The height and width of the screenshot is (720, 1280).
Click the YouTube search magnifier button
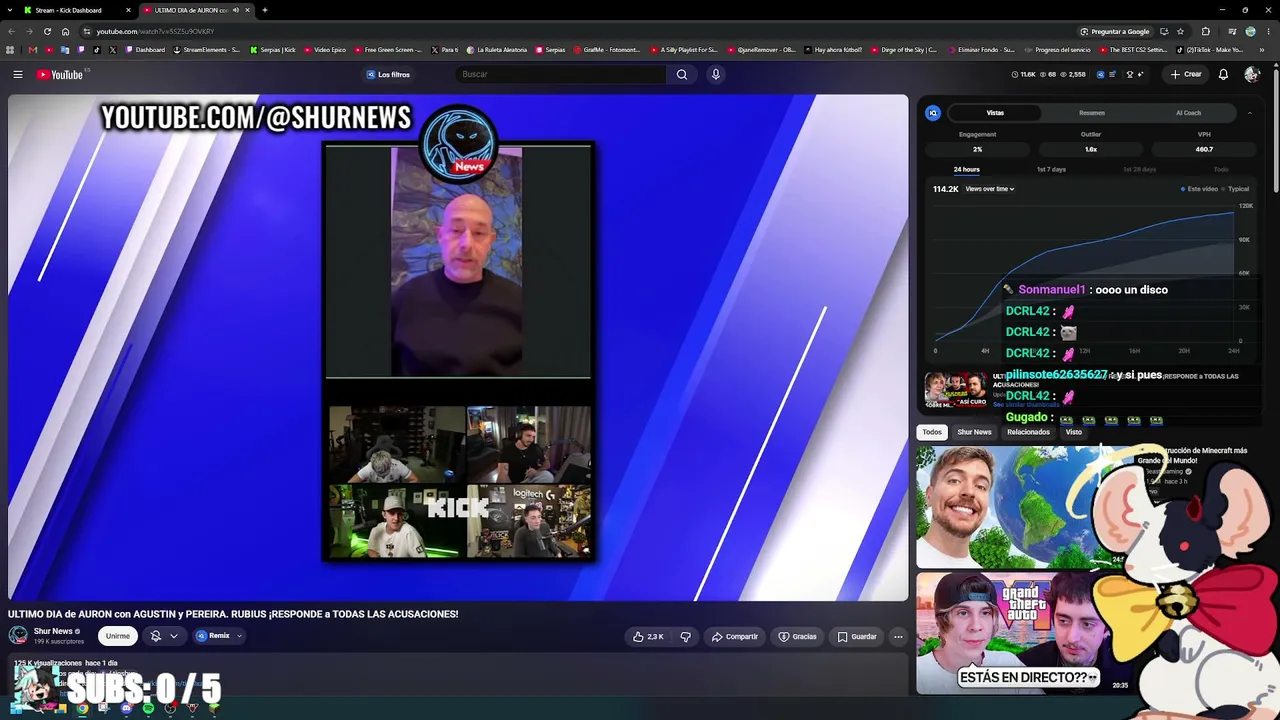[x=682, y=74]
